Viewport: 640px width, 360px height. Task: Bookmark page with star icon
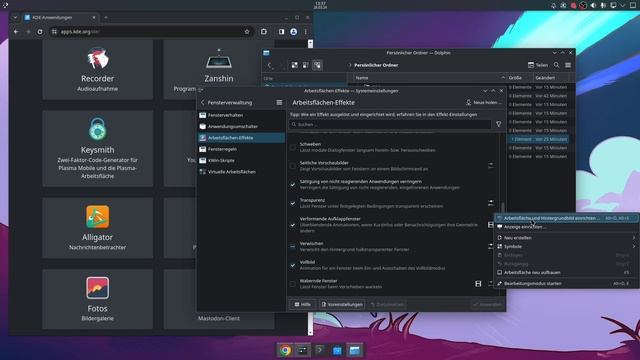[x=247, y=31]
